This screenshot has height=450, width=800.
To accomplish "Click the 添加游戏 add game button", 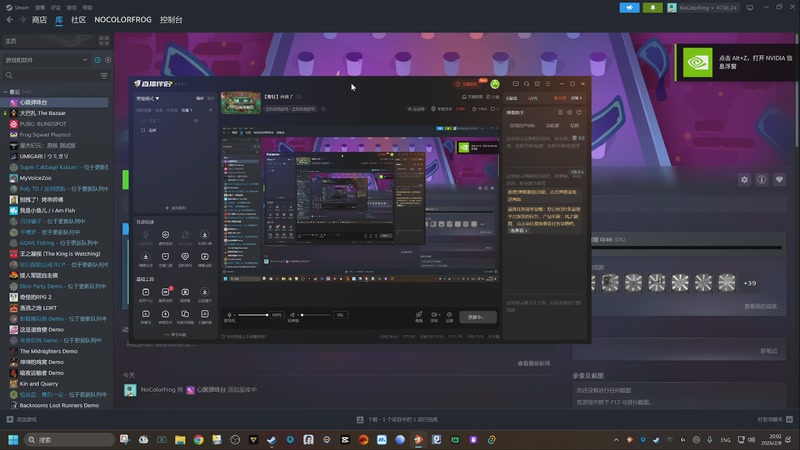I will pos(21,419).
